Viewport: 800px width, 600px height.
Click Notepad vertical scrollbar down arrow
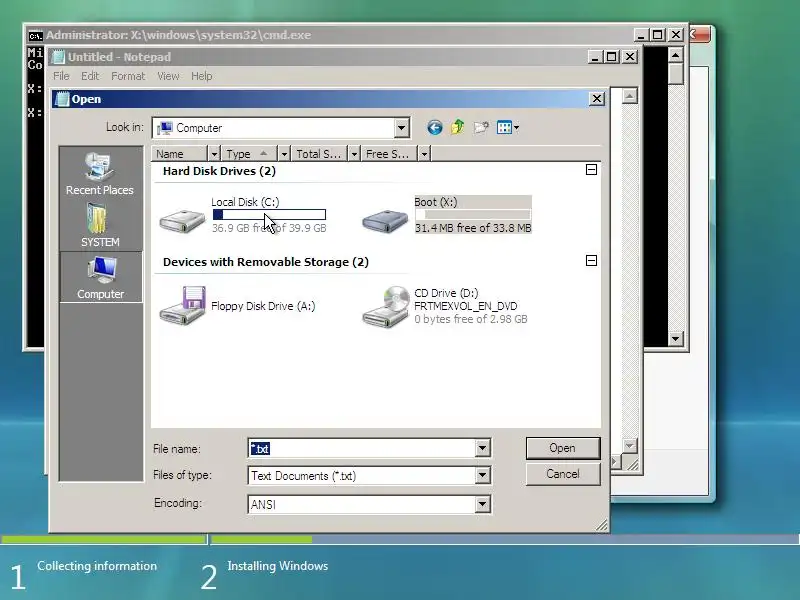(630, 446)
